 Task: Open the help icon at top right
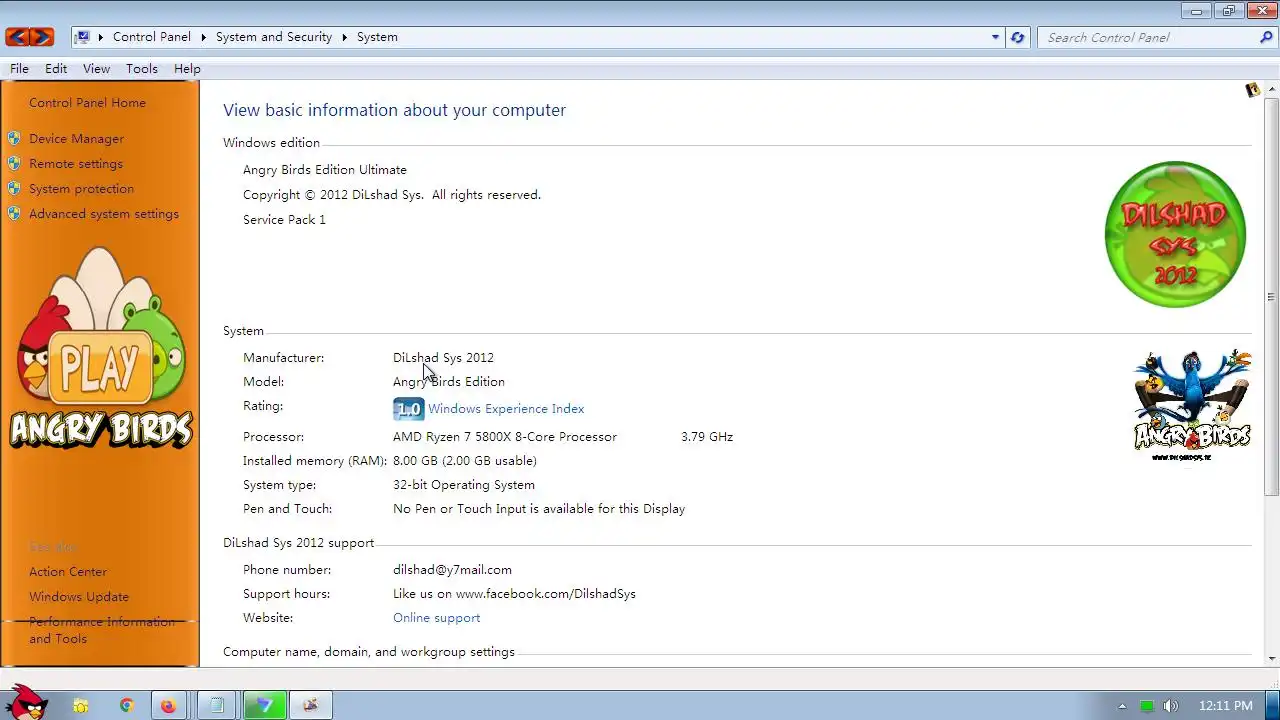pos(1252,90)
